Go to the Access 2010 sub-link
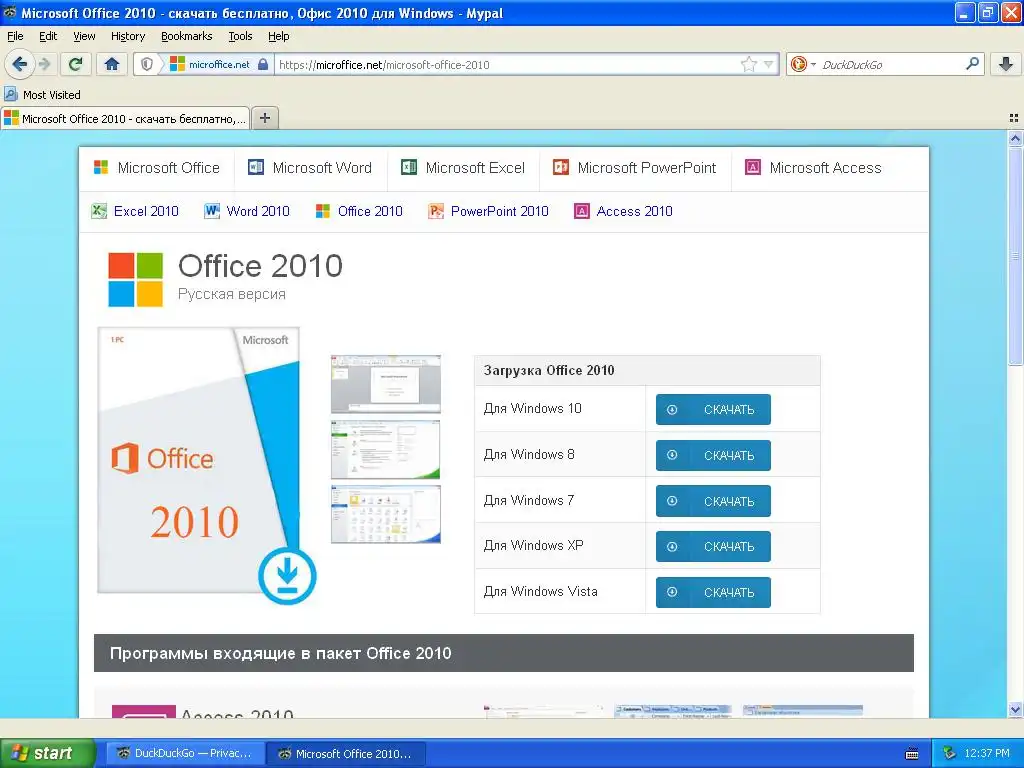1024x768 pixels. (x=623, y=211)
